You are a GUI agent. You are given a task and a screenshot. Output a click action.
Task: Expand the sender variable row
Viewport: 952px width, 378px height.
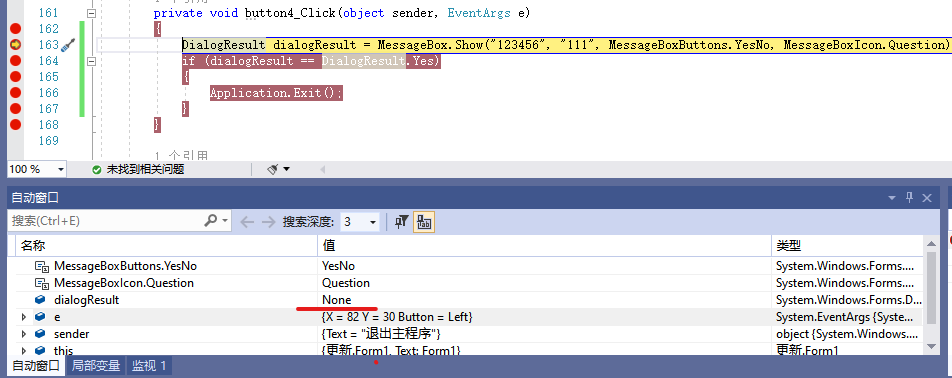(x=24, y=334)
